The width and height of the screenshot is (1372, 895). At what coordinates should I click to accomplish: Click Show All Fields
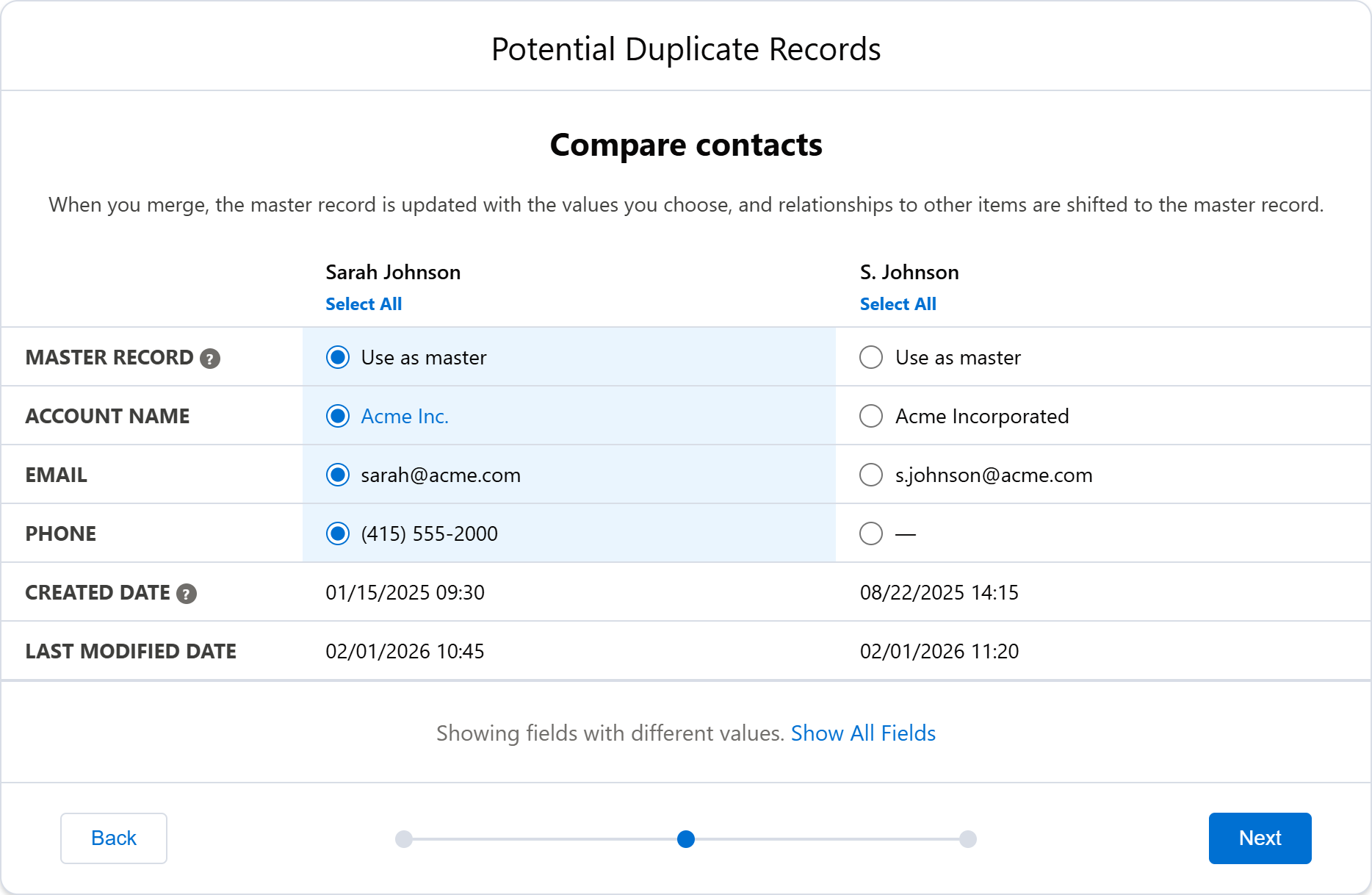(863, 733)
